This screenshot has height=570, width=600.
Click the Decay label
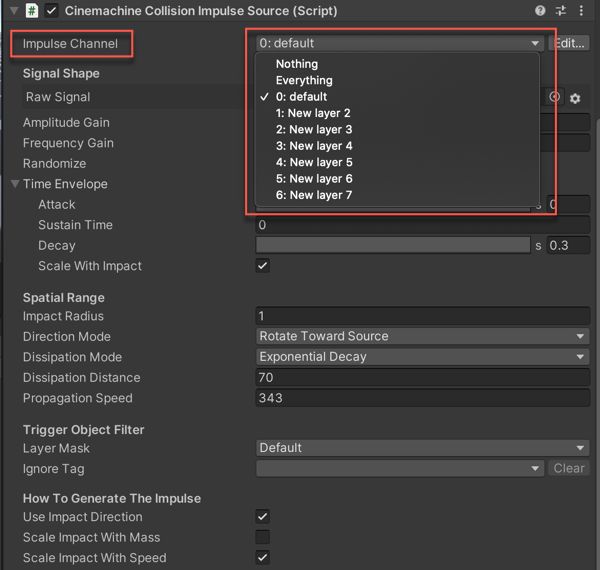tap(57, 246)
